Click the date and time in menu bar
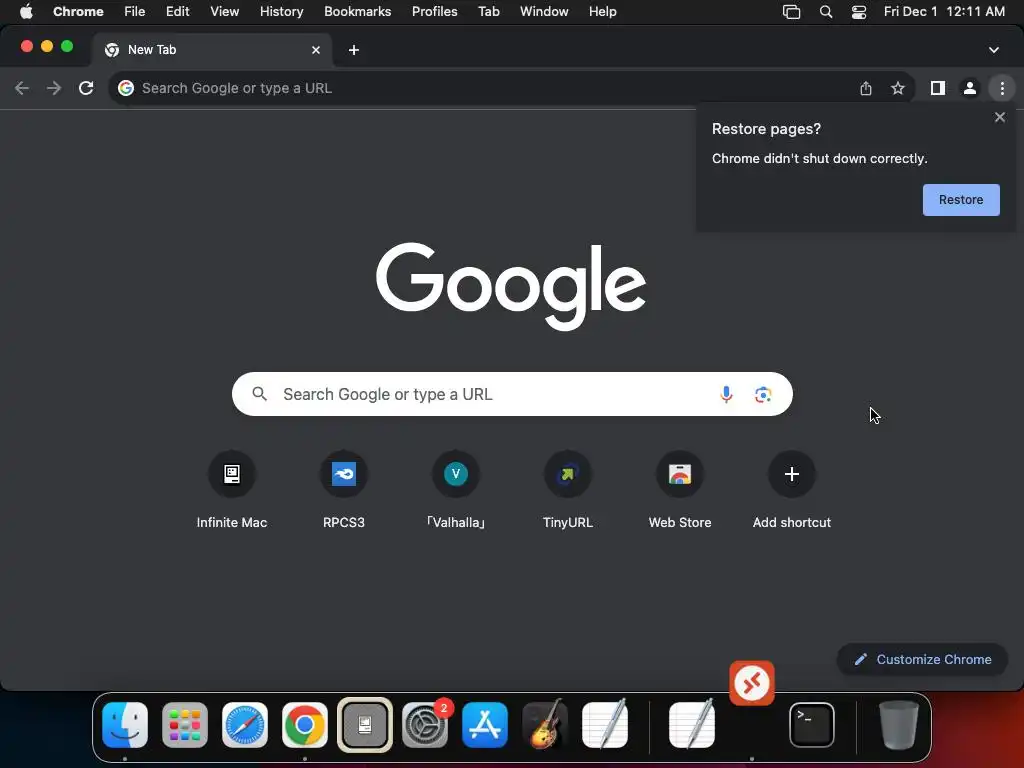The height and width of the screenshot is (768, 1024). (944, 12)
